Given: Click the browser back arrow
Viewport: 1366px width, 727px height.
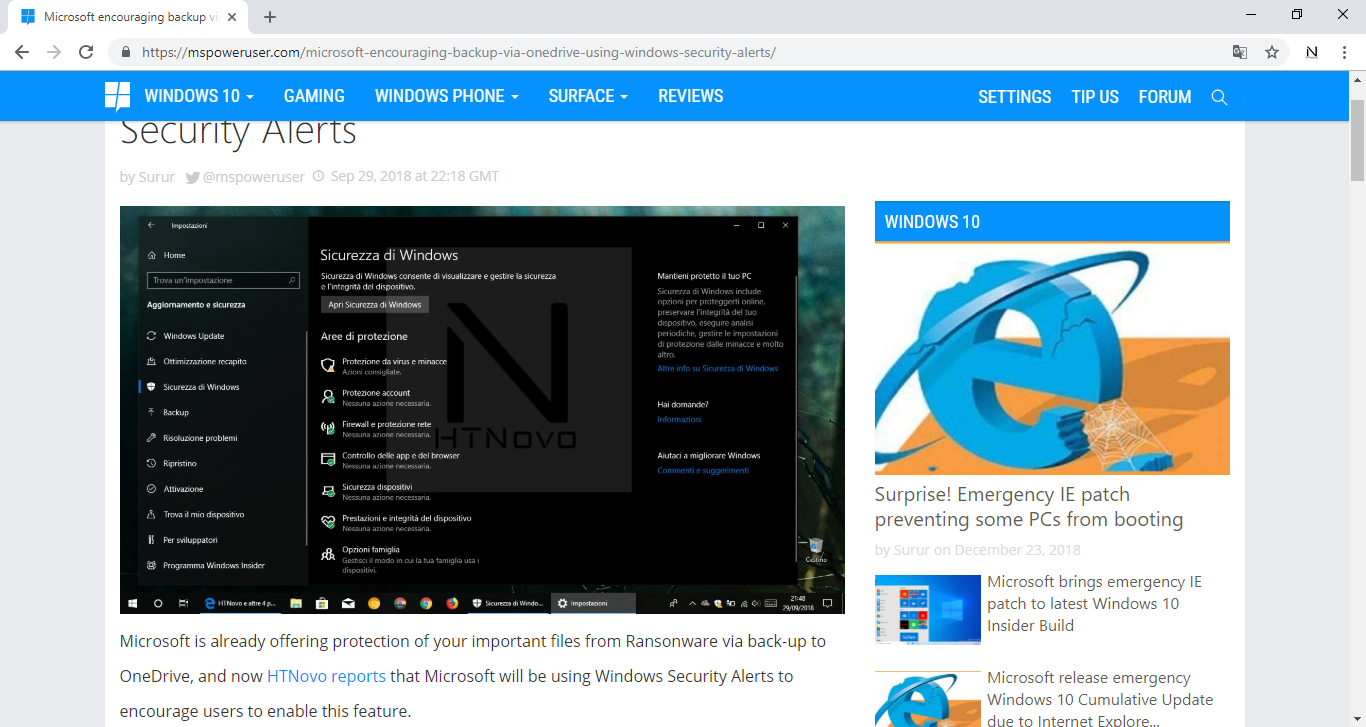Looking at the screenshot, I should pos(22,52).
